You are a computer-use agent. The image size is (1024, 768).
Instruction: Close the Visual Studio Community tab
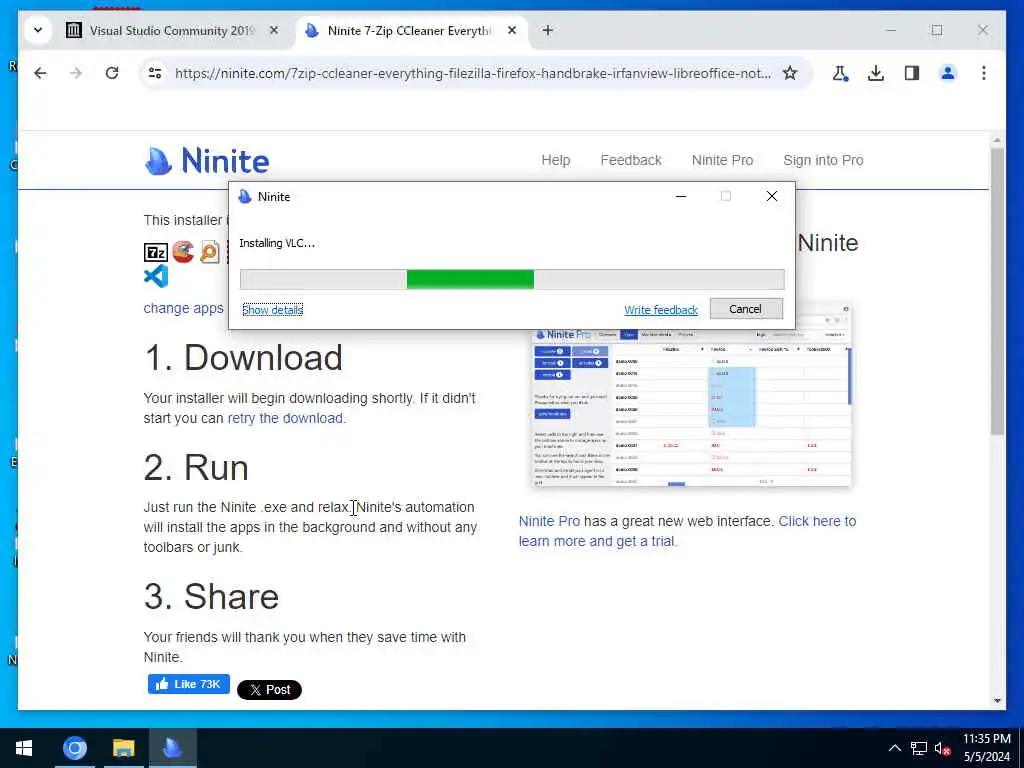coord(274,30)
